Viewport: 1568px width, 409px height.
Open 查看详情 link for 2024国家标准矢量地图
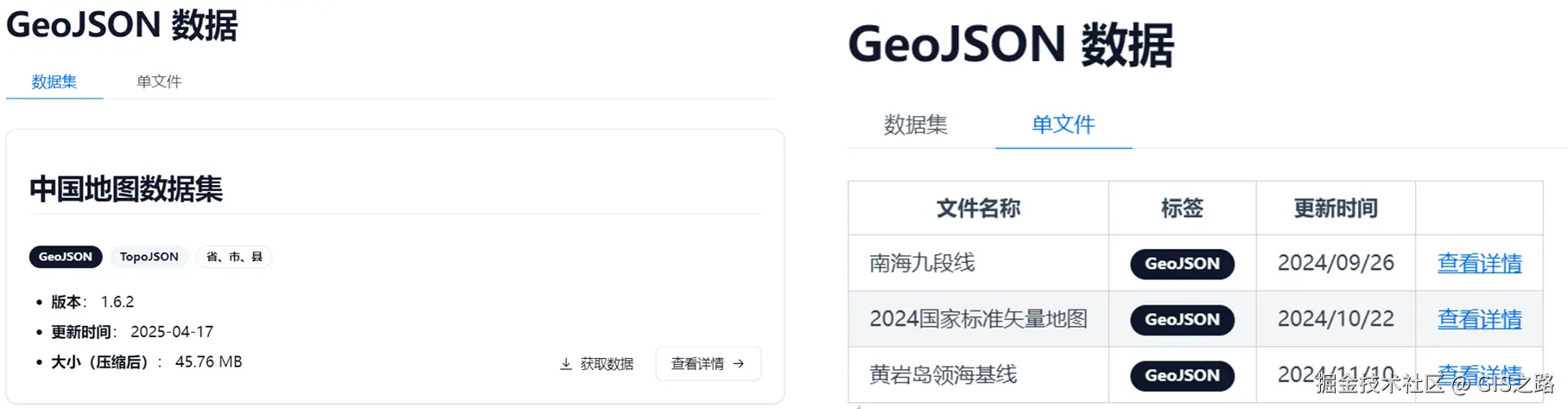1479,319
